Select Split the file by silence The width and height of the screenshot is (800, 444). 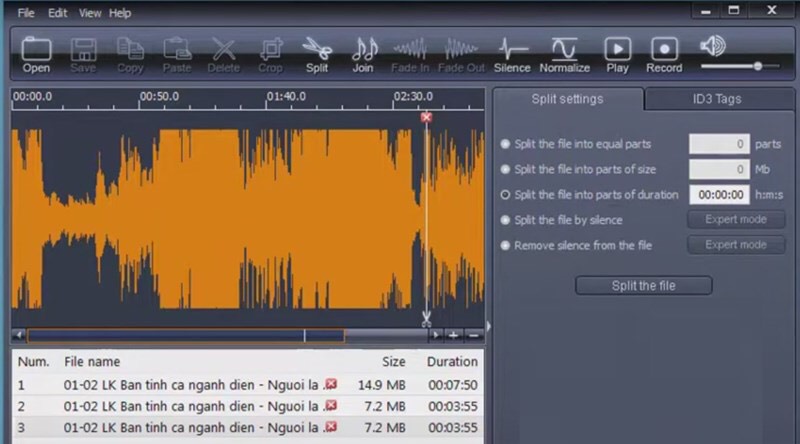point(505,220)
